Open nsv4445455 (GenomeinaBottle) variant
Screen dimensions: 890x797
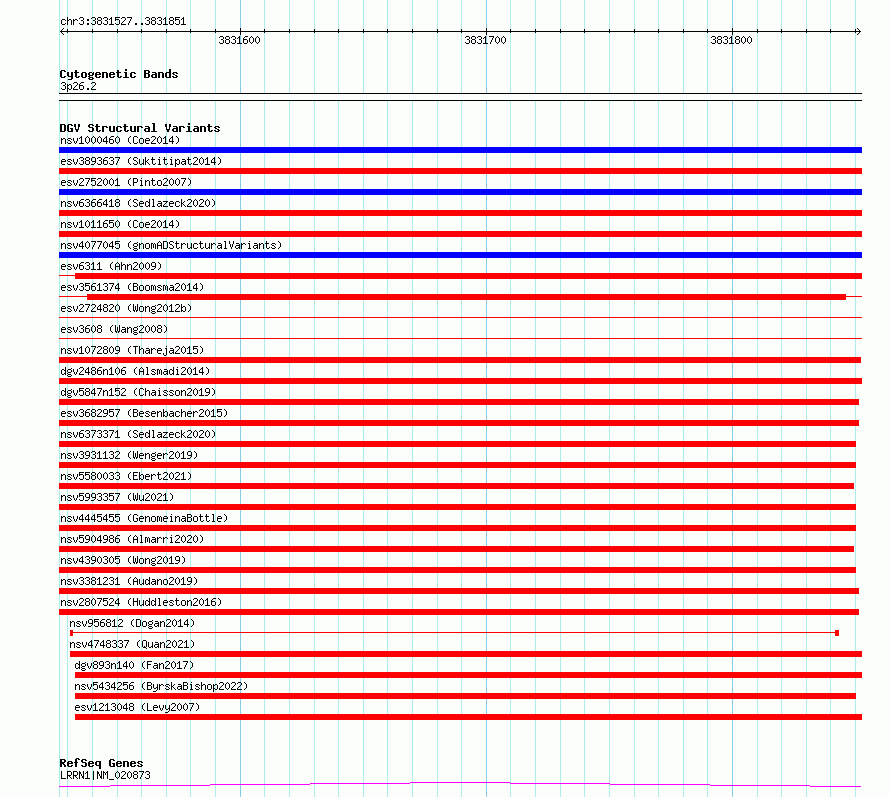click(144, 518)
